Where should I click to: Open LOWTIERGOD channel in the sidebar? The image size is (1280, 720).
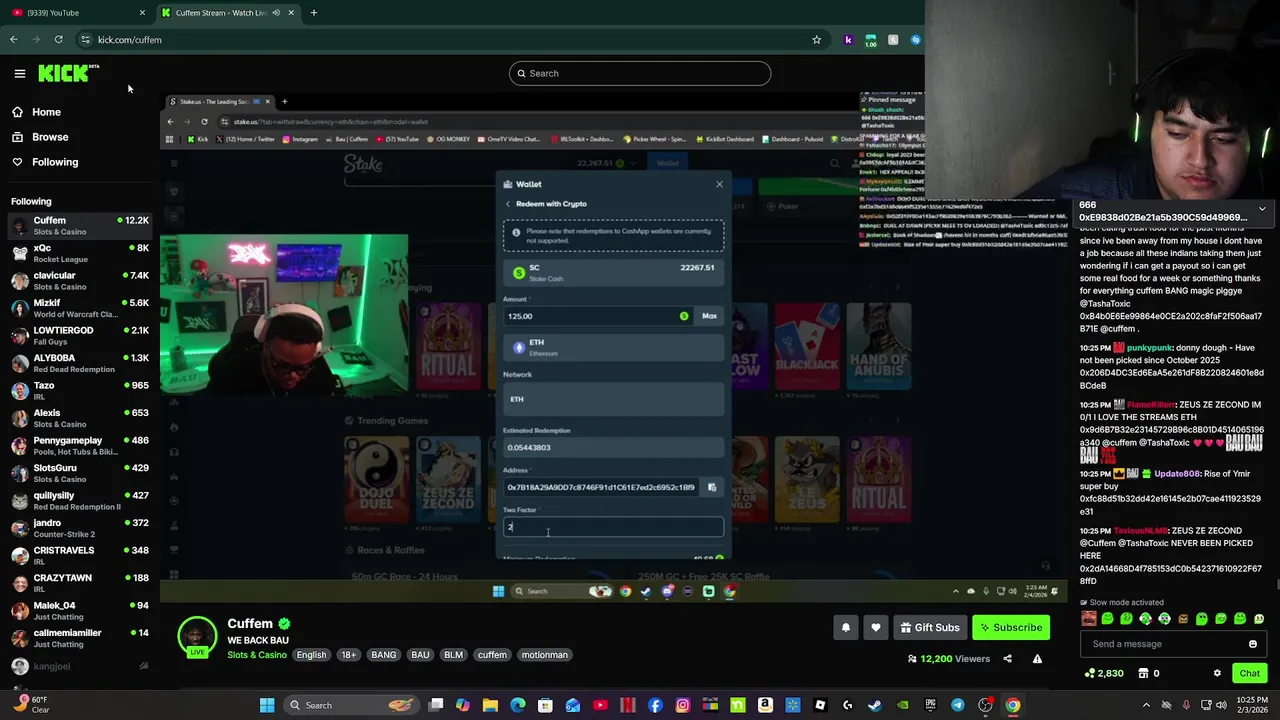tap(78, 336)
